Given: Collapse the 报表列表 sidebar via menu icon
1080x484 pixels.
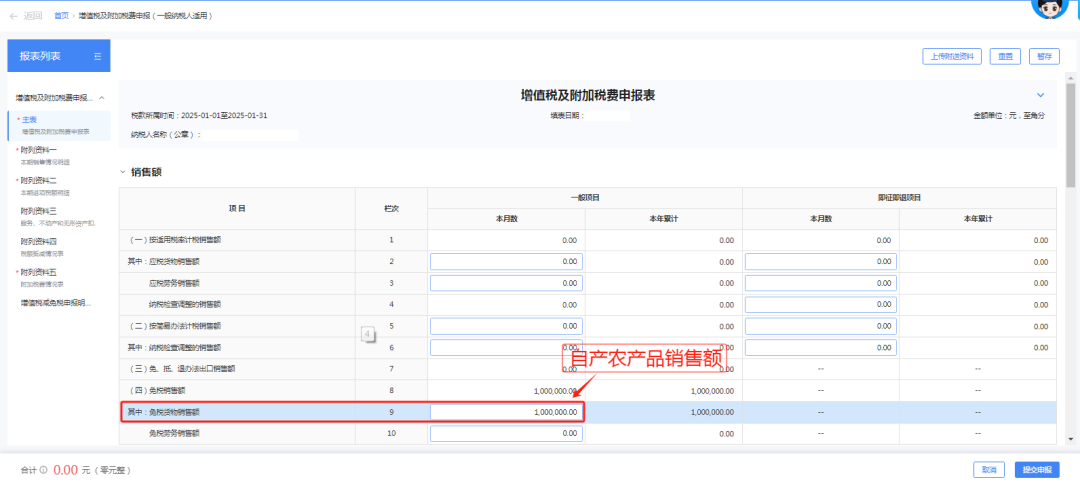Looking at the screenshot, I should click(x=97, y=56).
